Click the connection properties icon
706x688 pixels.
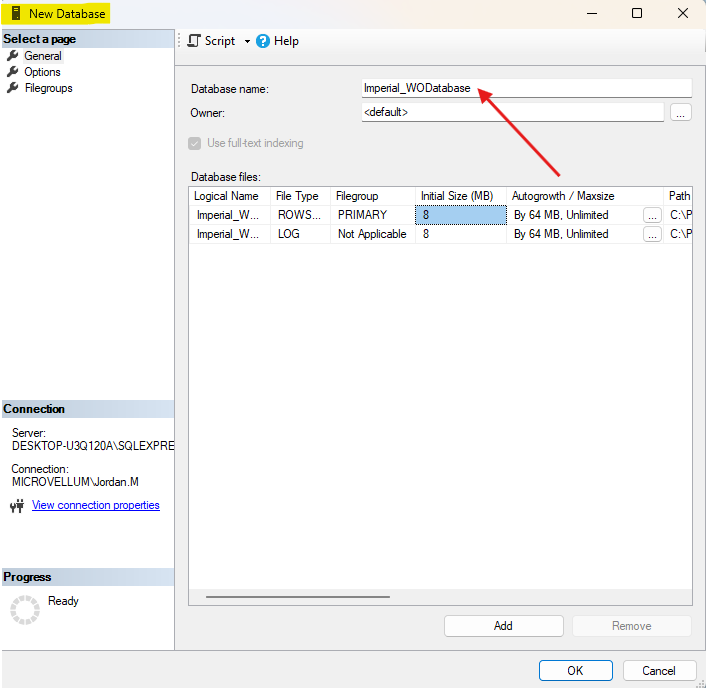point(16,506)
